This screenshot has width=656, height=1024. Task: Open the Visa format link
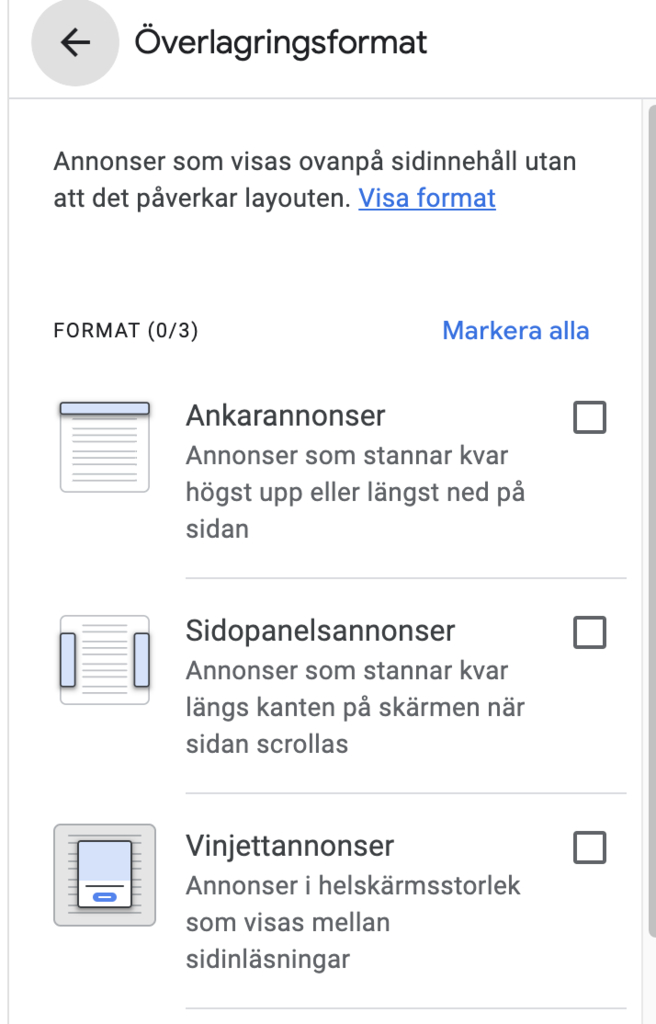(427, 198)
